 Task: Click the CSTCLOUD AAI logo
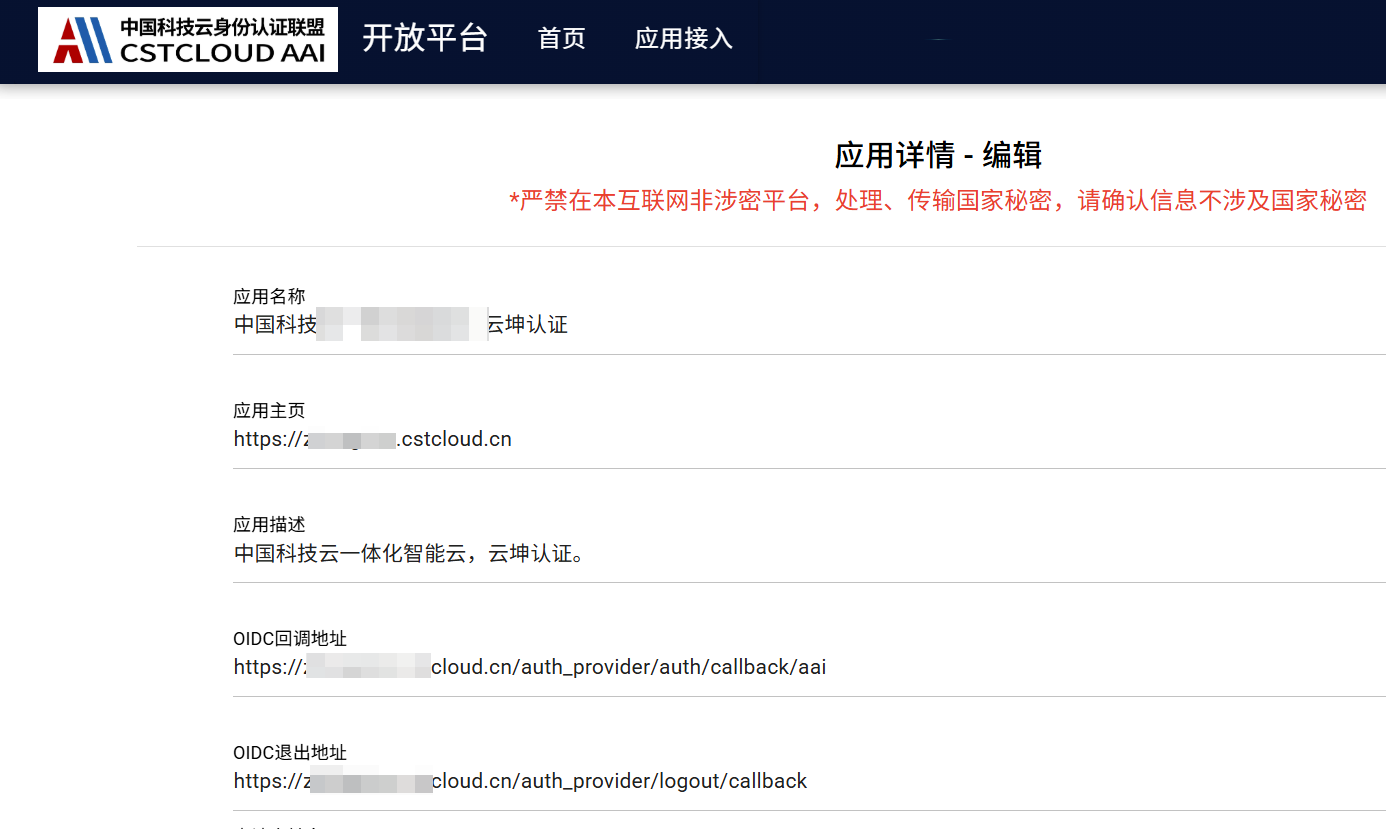tap(188, 40)
